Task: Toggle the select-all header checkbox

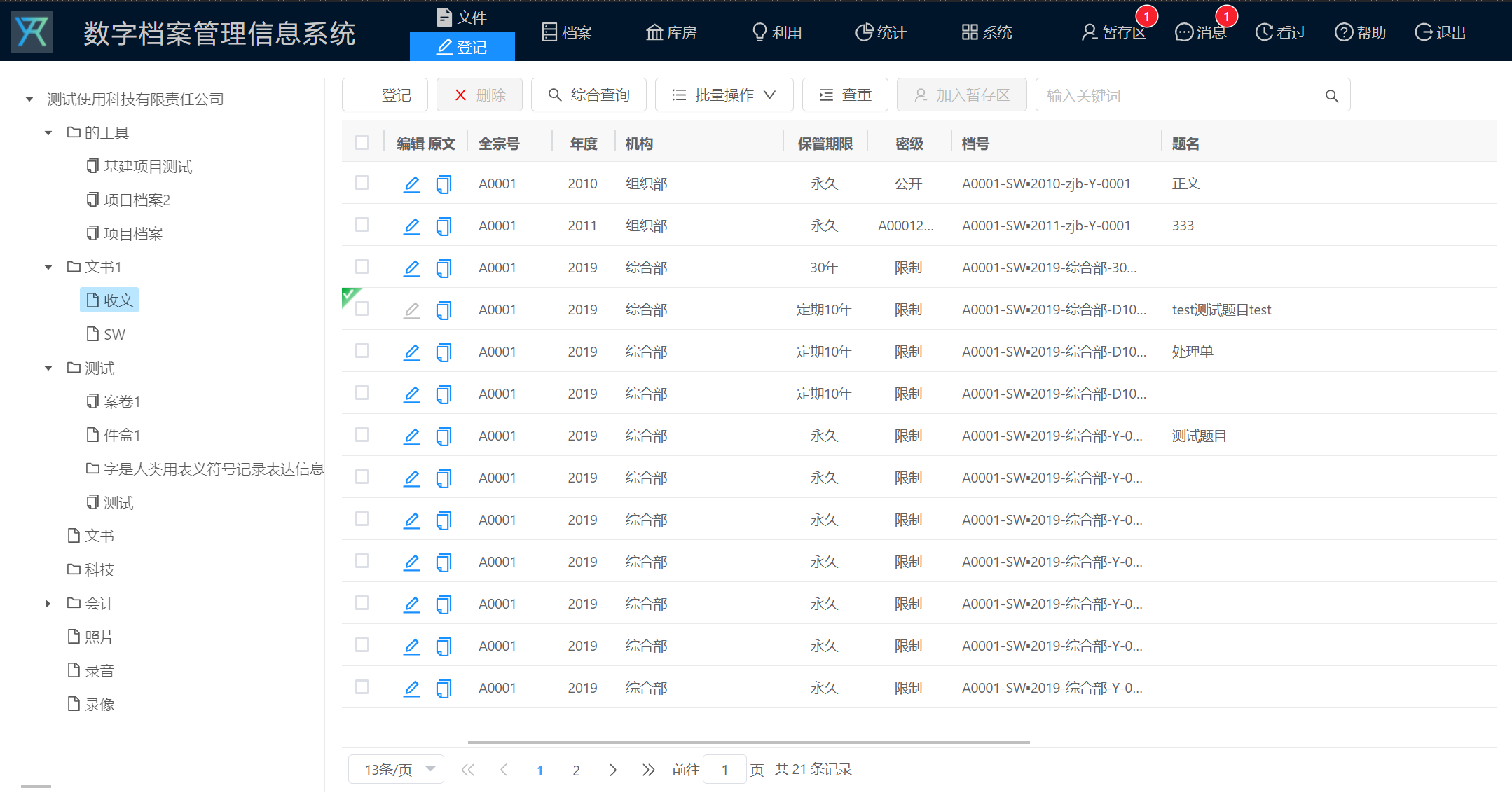Action: (362, 143)
